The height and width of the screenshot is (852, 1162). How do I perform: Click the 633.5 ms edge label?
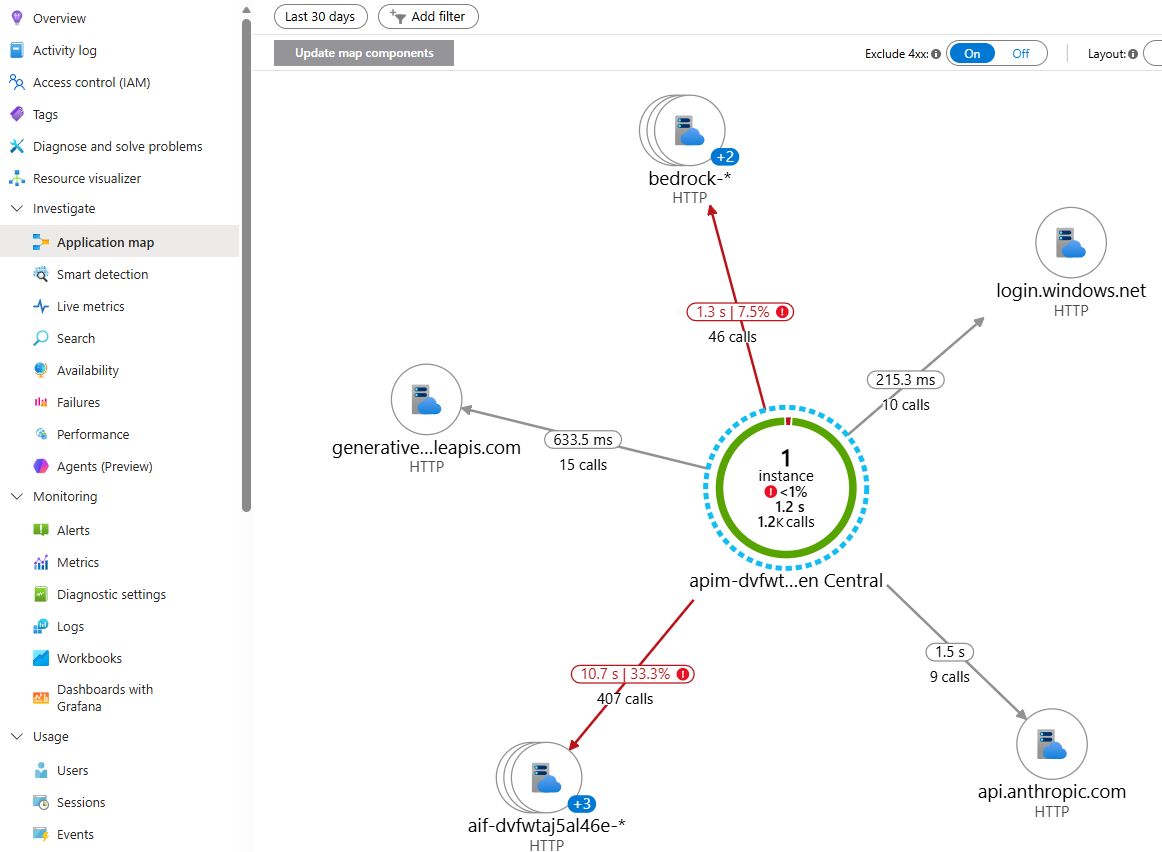[583, 439]
